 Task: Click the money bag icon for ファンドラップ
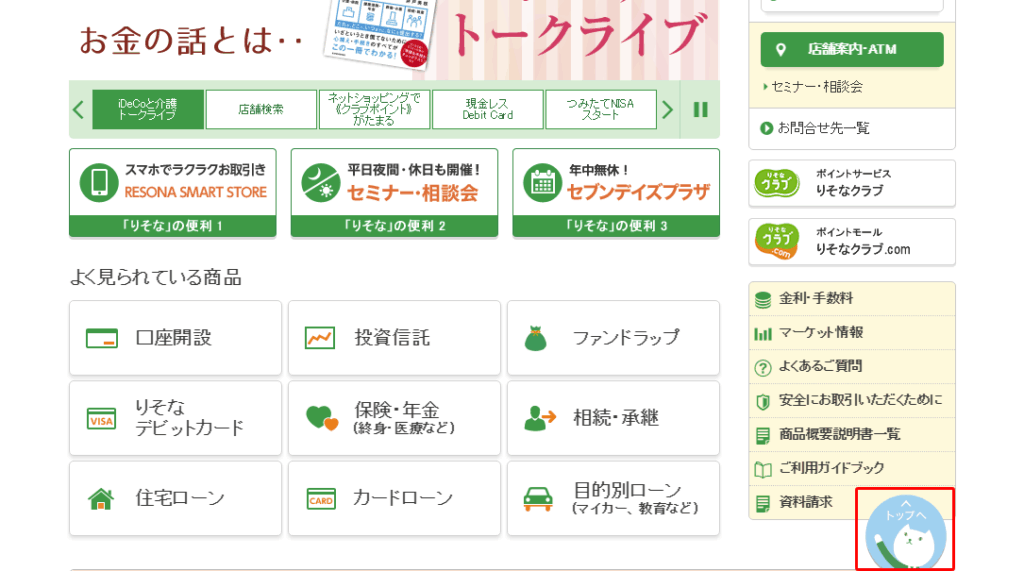(536, 338)
